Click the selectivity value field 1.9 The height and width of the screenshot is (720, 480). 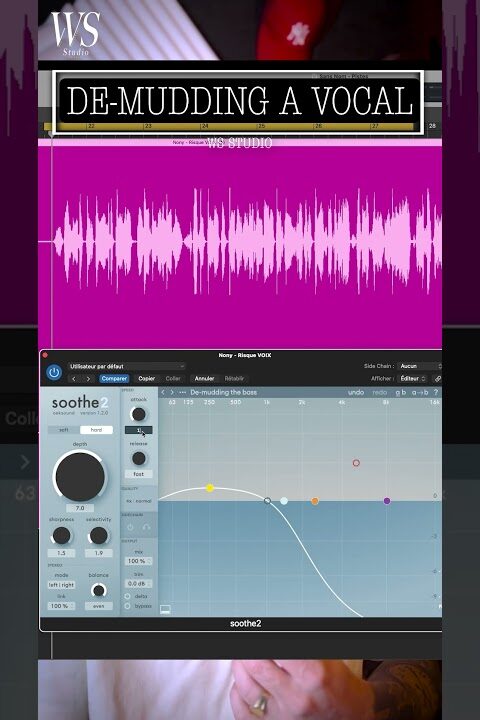(x=98, y=553)
